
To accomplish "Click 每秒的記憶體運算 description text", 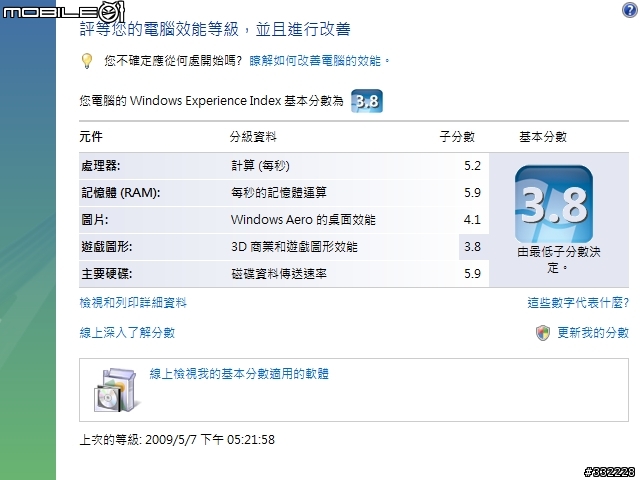I will click(x=279, y=193).
